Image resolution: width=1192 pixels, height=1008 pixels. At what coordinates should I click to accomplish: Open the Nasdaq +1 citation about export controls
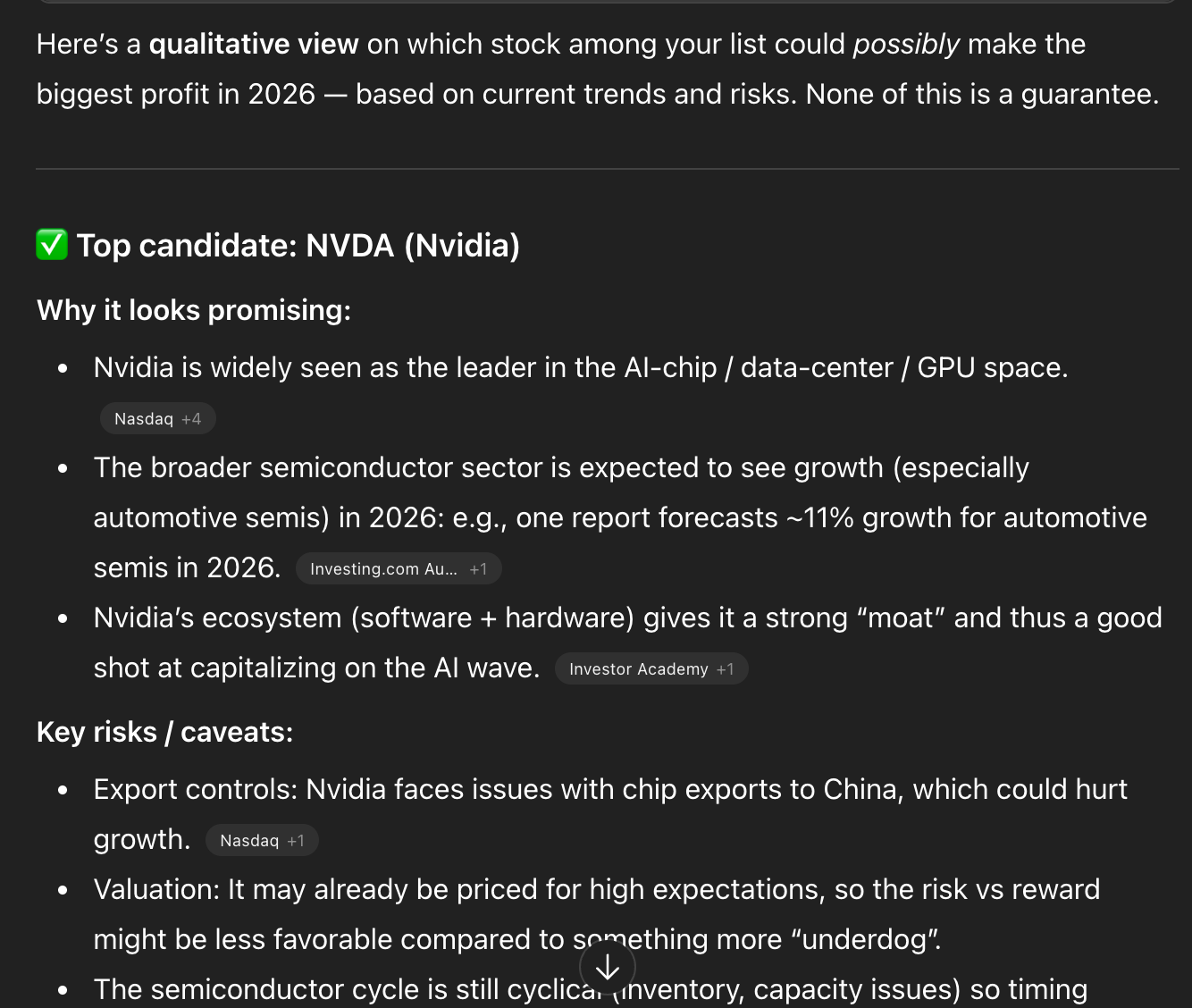(262, 841)
